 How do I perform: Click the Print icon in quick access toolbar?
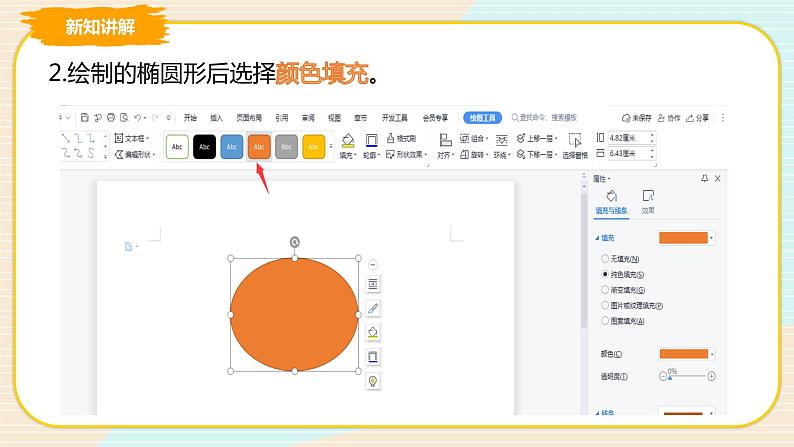pos(111,117)
